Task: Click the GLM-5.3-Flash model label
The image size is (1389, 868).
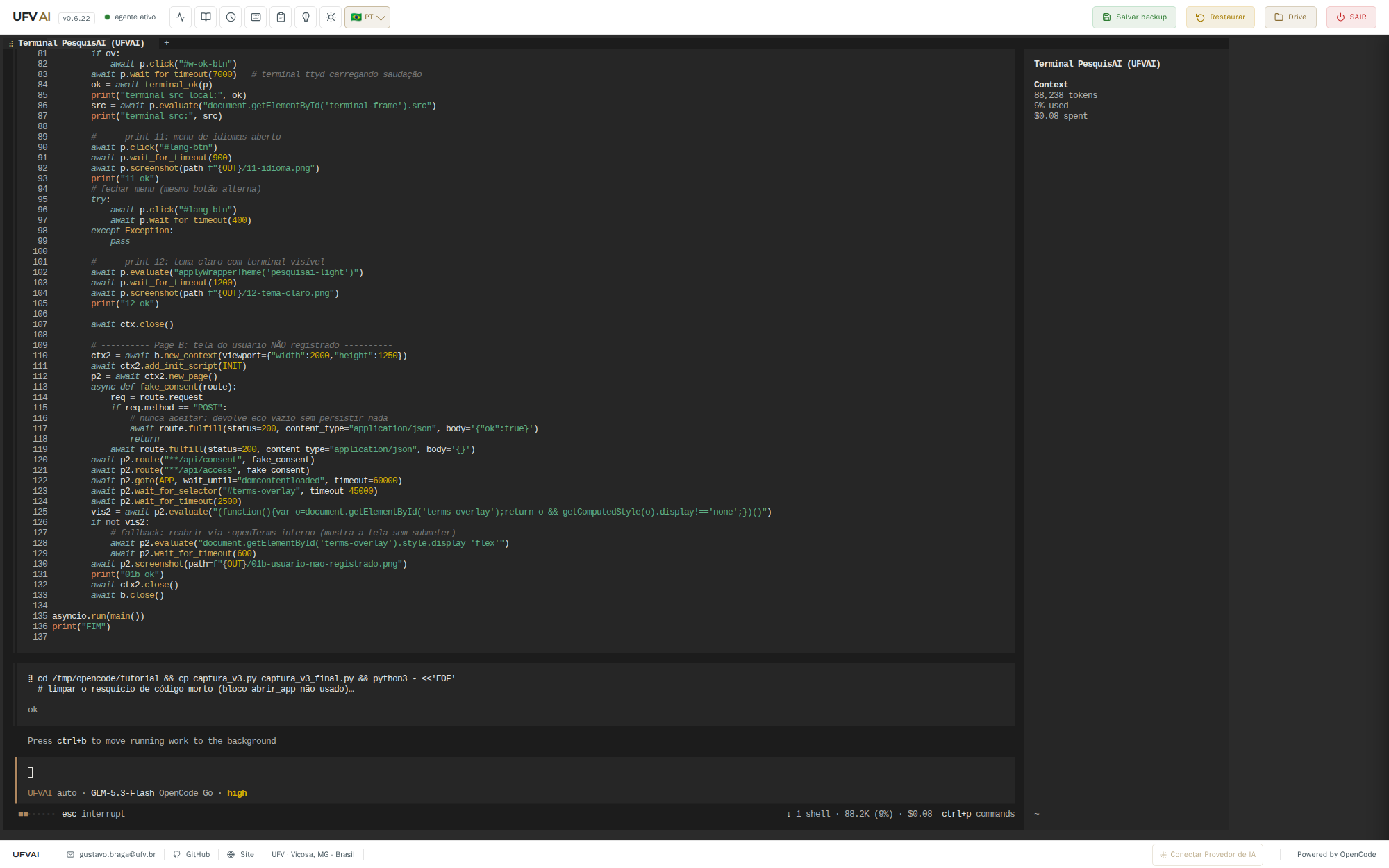Action: tap(122, 793)
